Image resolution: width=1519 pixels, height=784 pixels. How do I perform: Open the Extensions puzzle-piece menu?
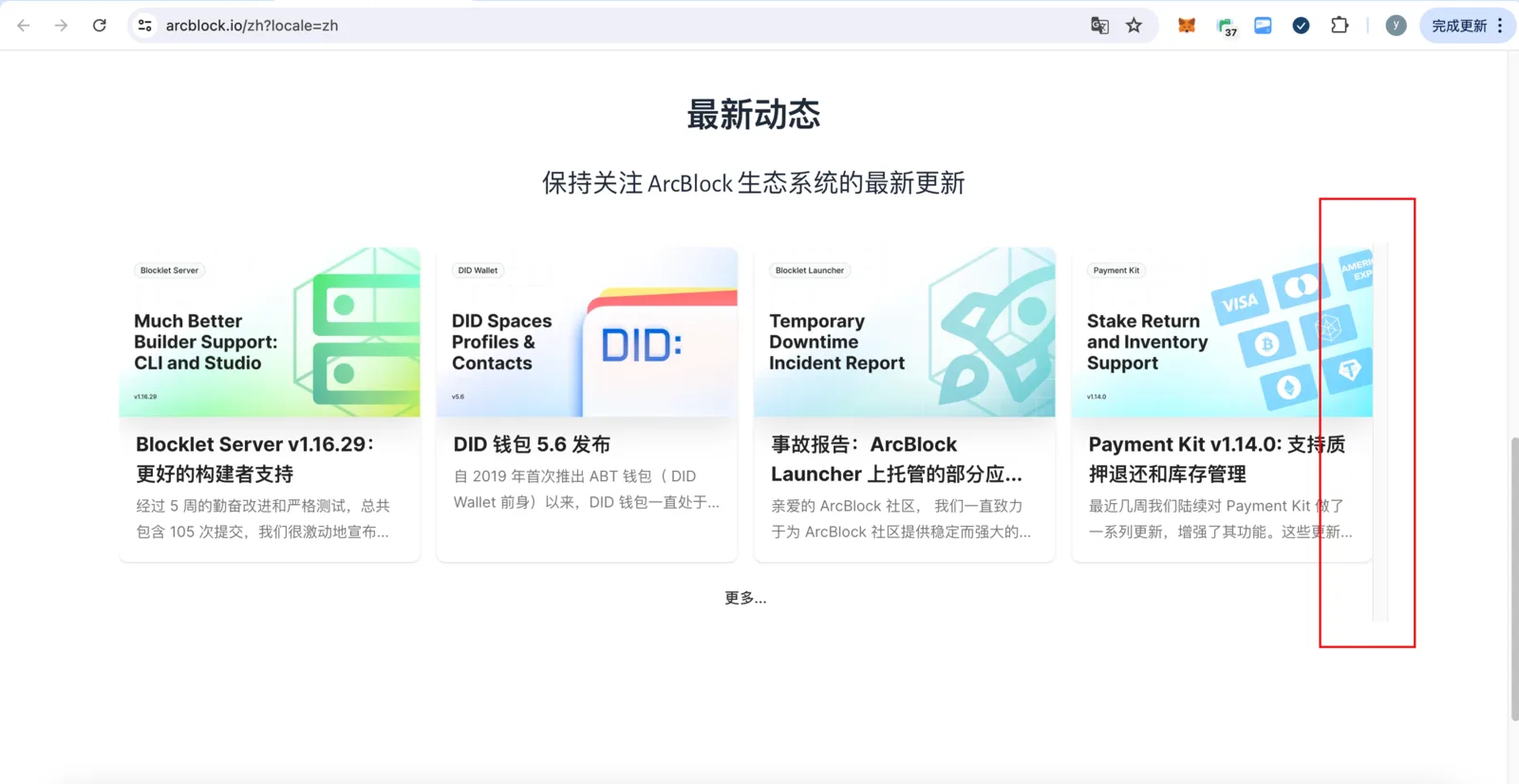coord(1340,26)
